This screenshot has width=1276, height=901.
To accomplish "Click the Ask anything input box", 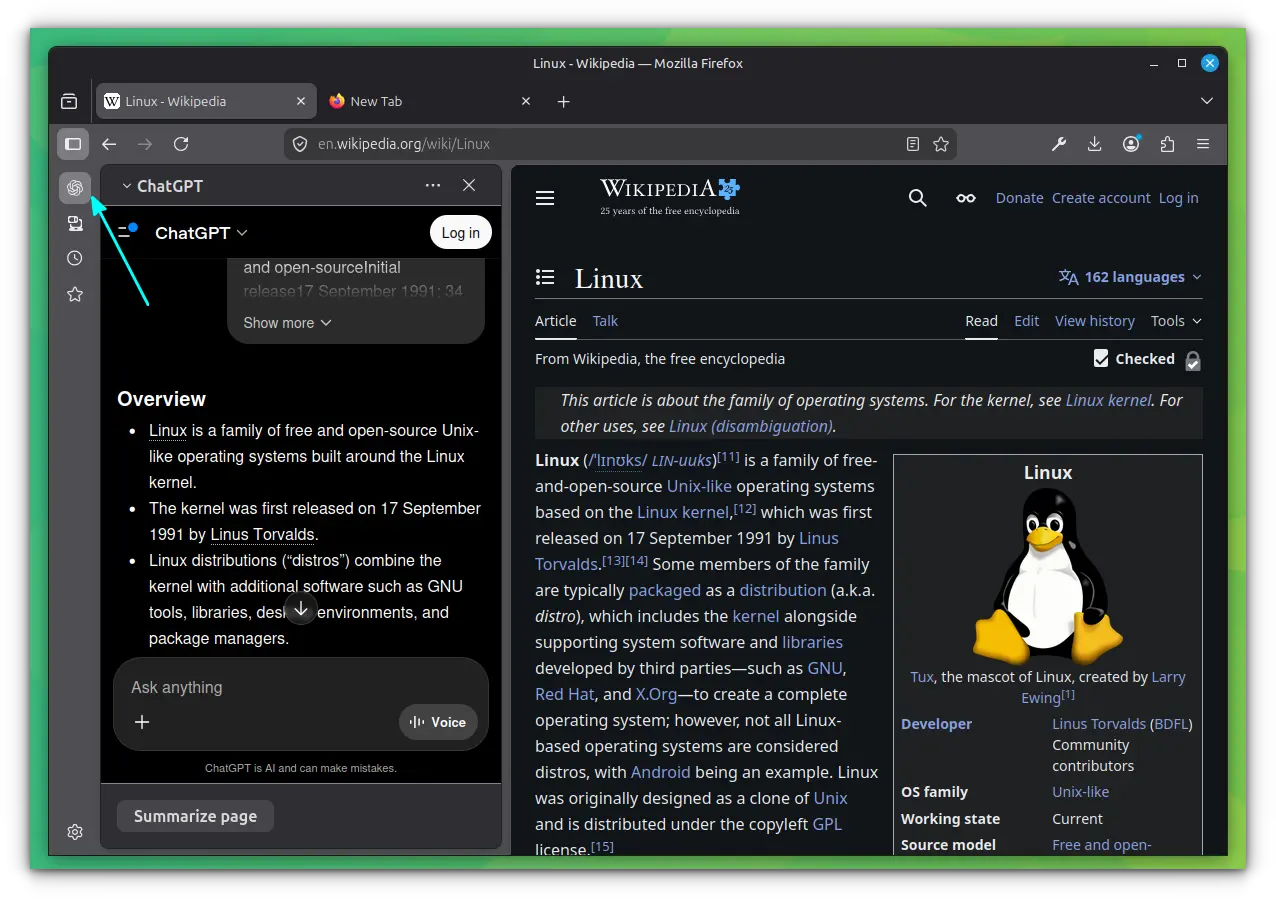I will coord(300,687).
